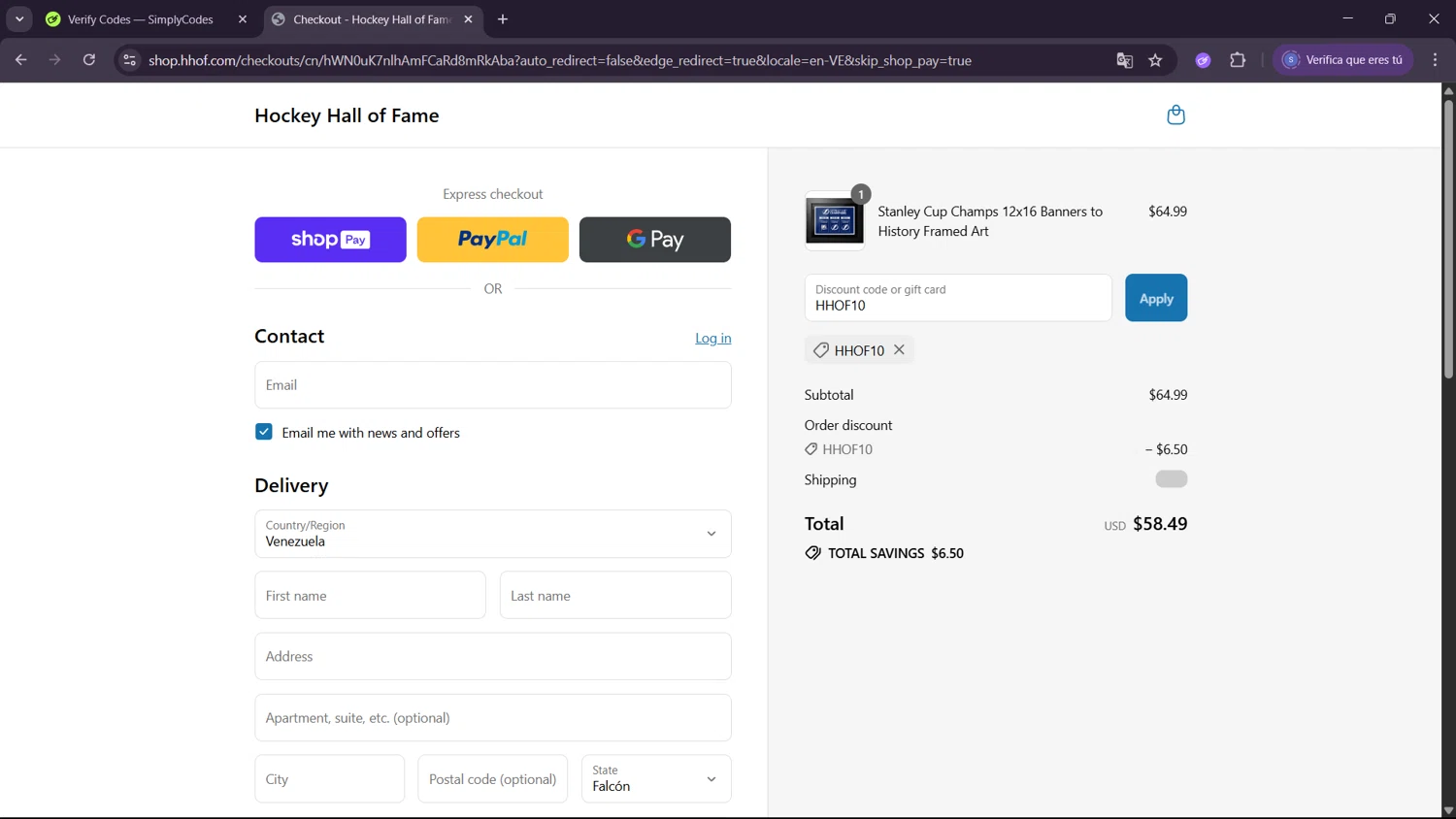
Task: Open Chrome's three-dot menu
Action: point(1435,60)
